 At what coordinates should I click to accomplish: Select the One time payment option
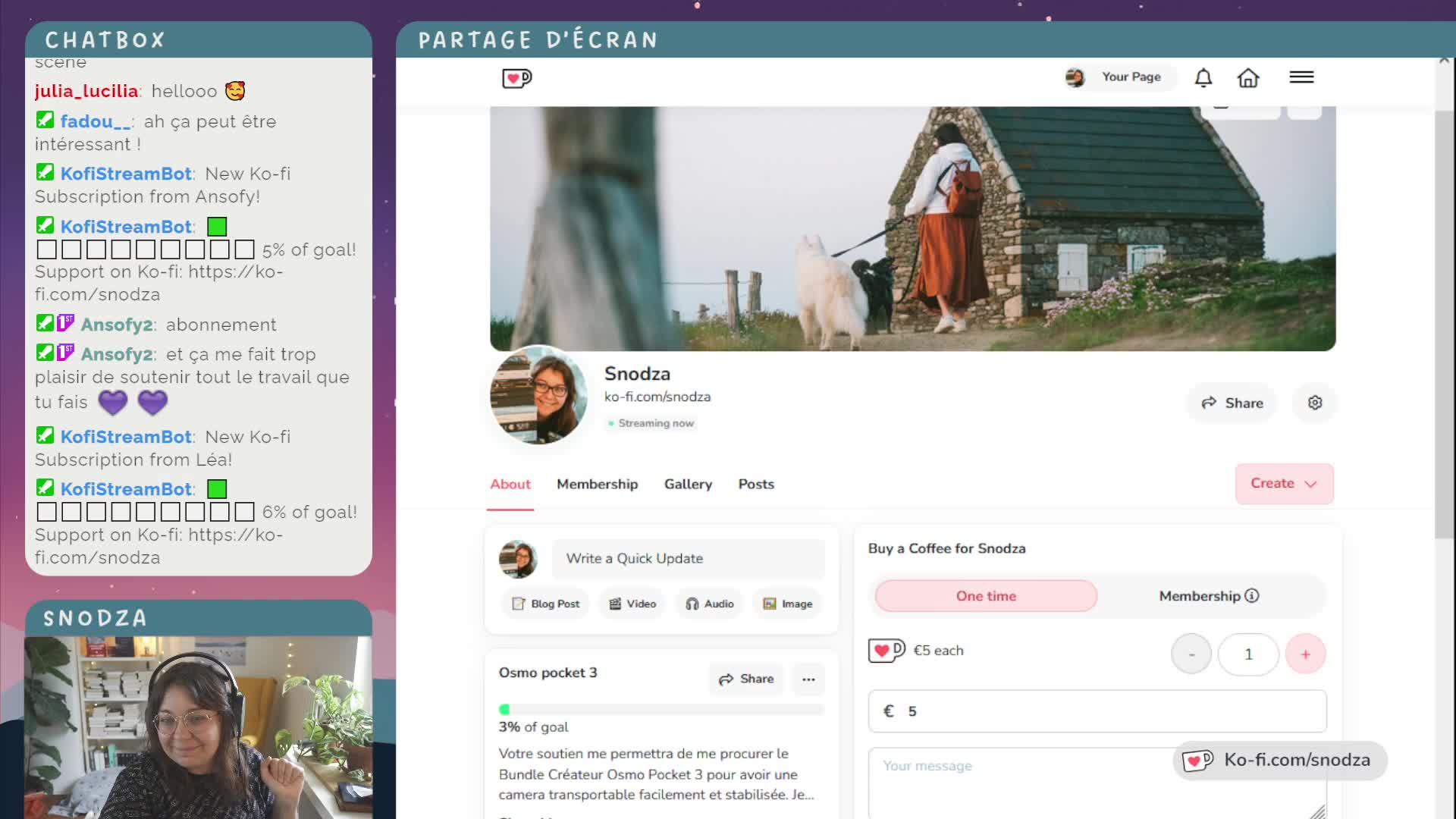[x=986, y=596]
